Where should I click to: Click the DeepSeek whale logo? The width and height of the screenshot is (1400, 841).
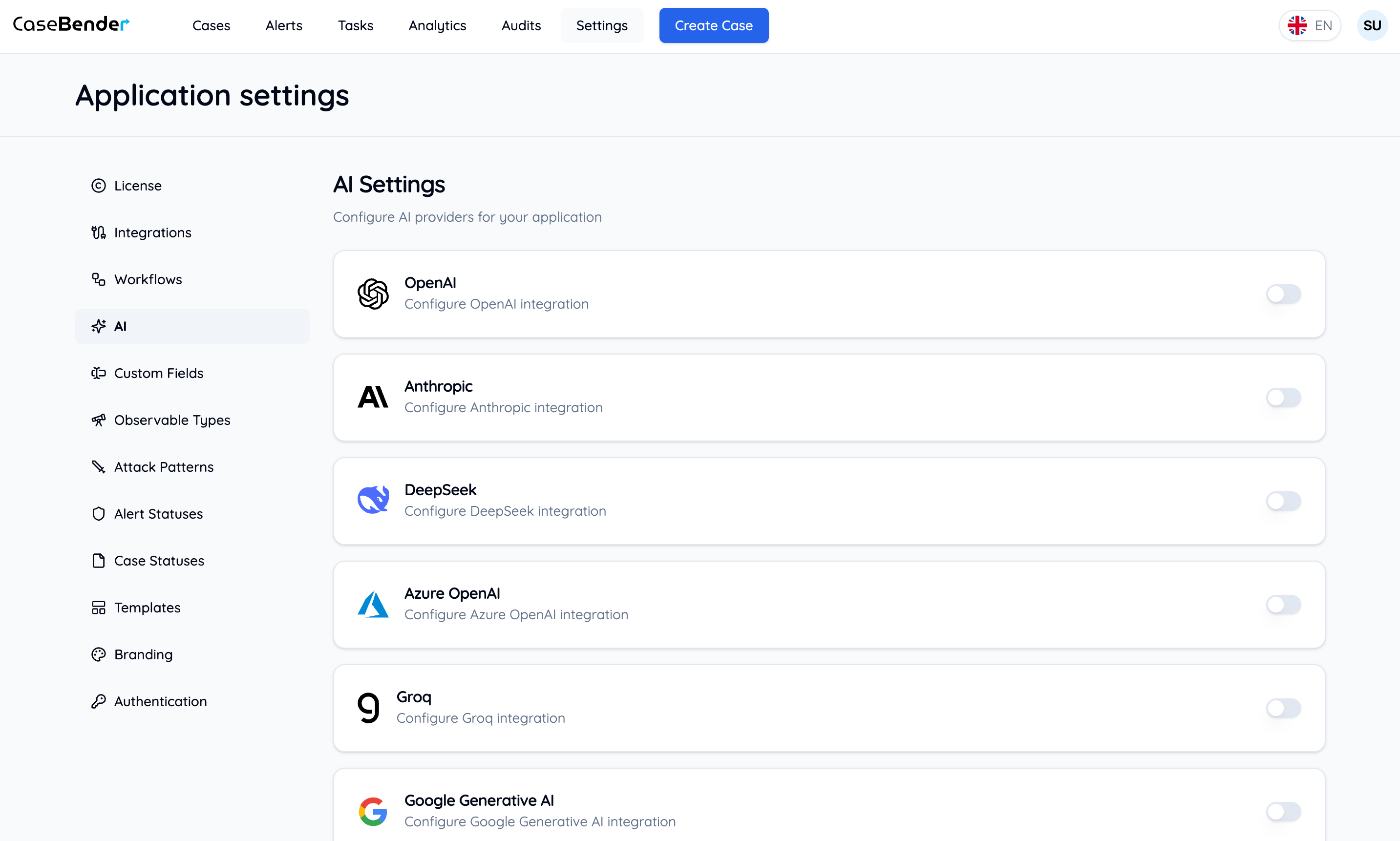pyautogui.click(x=372, y=499)
